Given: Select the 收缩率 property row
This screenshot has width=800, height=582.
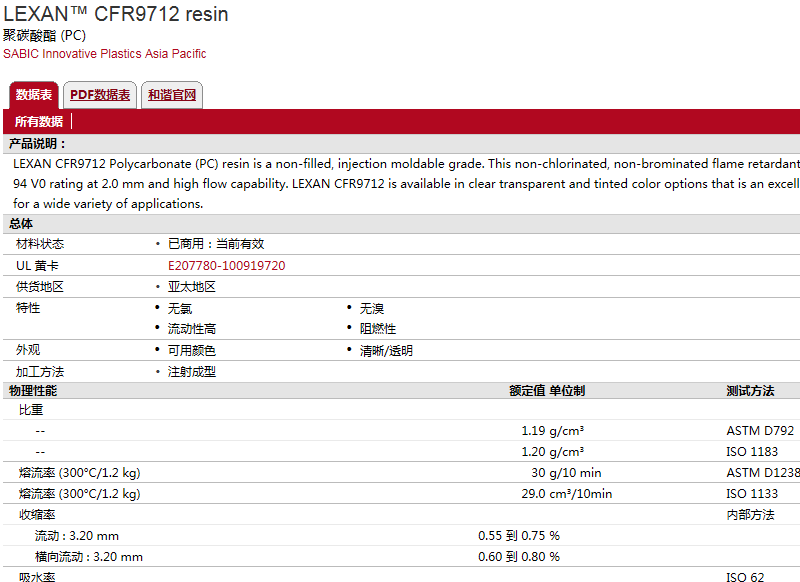Looking at the screenshot, I should (x=37, y=515).
